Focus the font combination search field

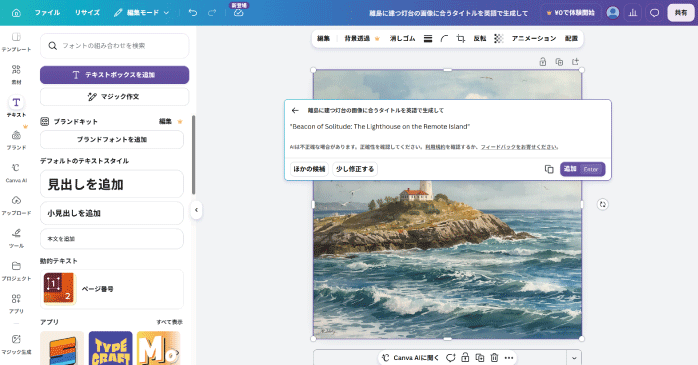coord(114,46)
